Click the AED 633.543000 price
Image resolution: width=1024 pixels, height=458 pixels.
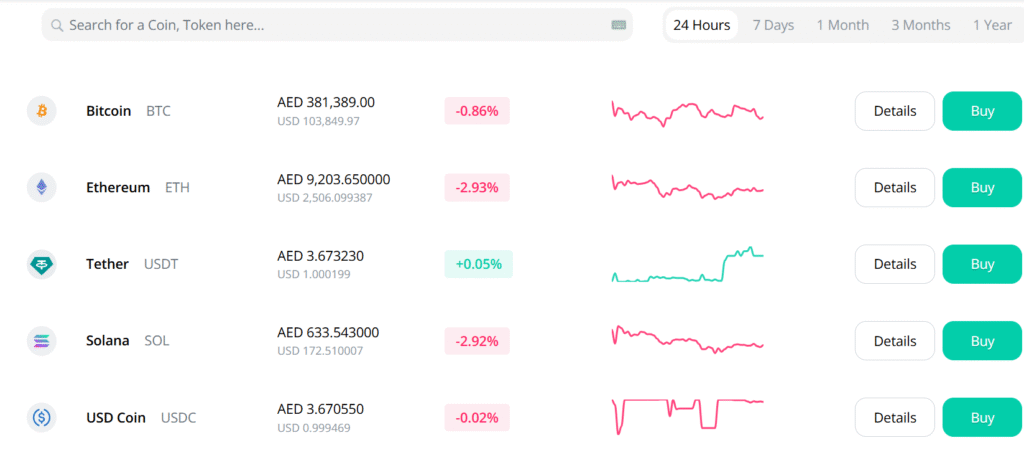tap(328, 332)
